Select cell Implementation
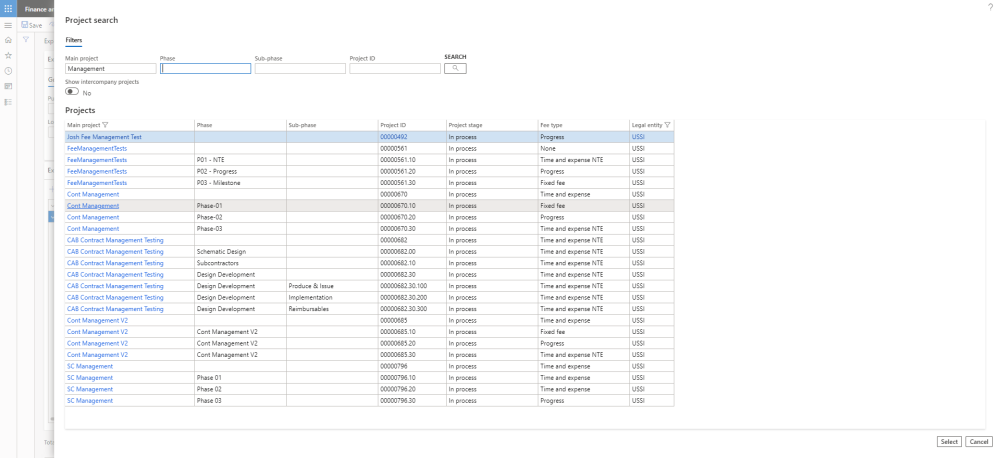 tap(332, 297)
